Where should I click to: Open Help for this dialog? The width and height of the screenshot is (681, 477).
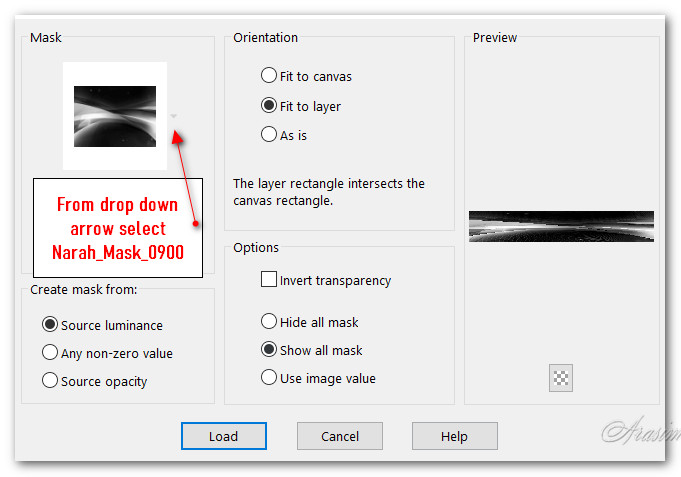click(x=454, y=436)
